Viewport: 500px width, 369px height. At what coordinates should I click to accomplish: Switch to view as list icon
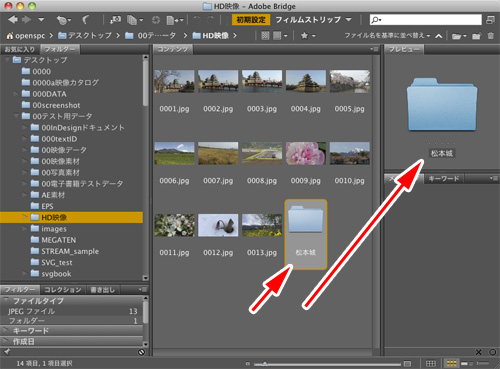(x=483, y=363)
